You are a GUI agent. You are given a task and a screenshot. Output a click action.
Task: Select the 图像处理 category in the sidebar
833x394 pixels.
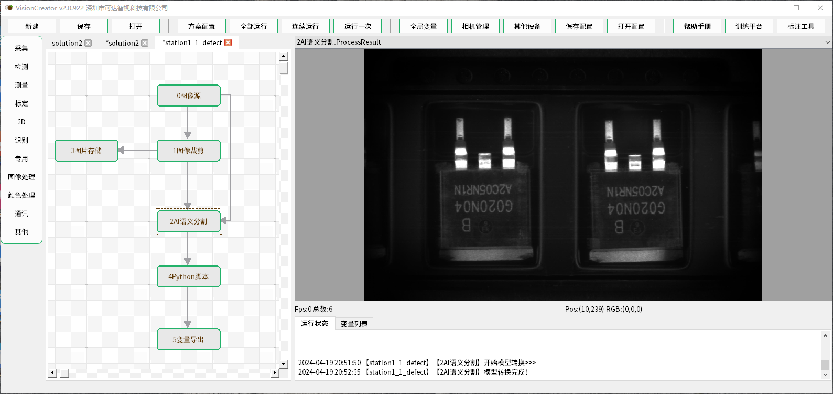(21, 177)
